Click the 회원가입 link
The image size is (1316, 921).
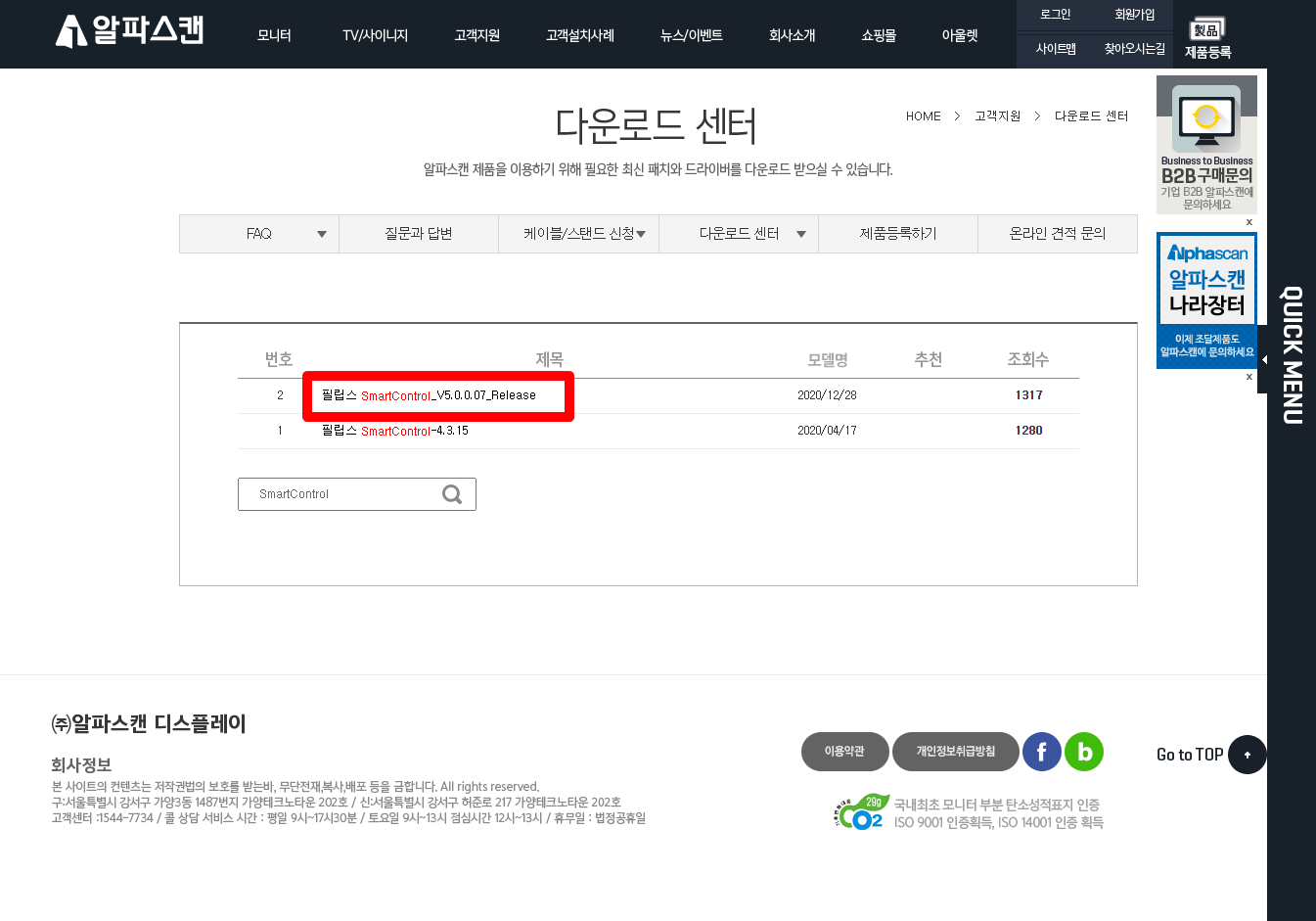pos(1135,15)
